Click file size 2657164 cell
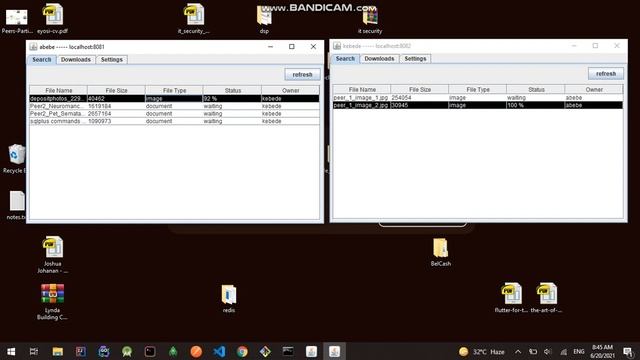640x360 pixels. [116, 113]
